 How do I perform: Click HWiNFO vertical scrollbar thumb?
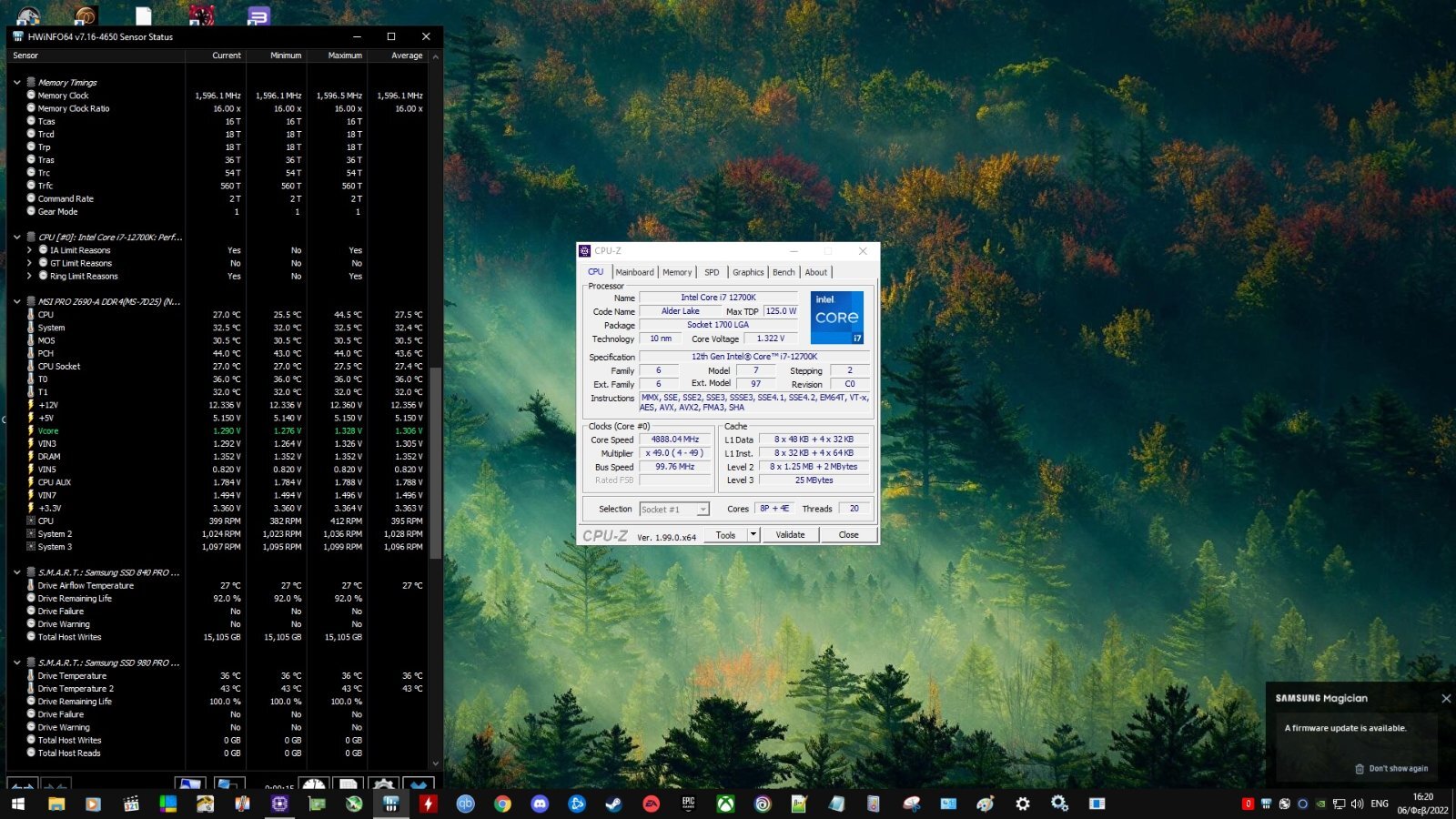point(436,462)
